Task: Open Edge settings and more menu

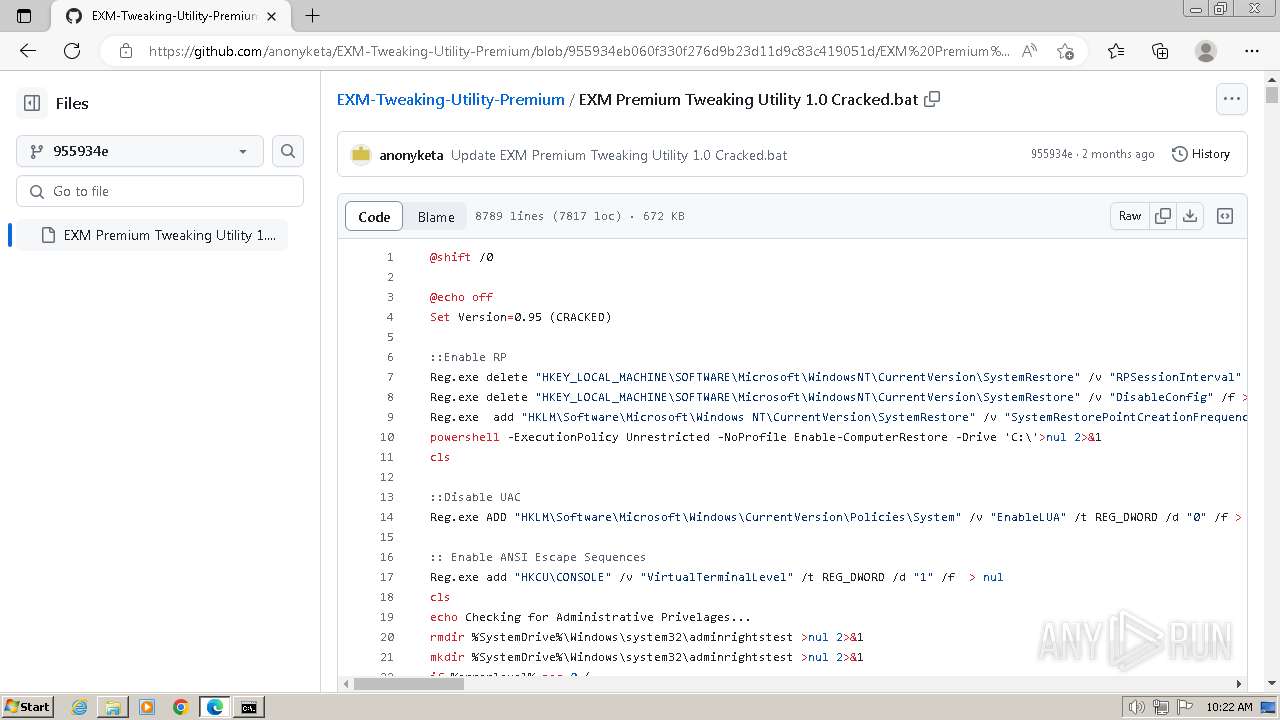Action: pyautogui.click(x=1252, y=51)
